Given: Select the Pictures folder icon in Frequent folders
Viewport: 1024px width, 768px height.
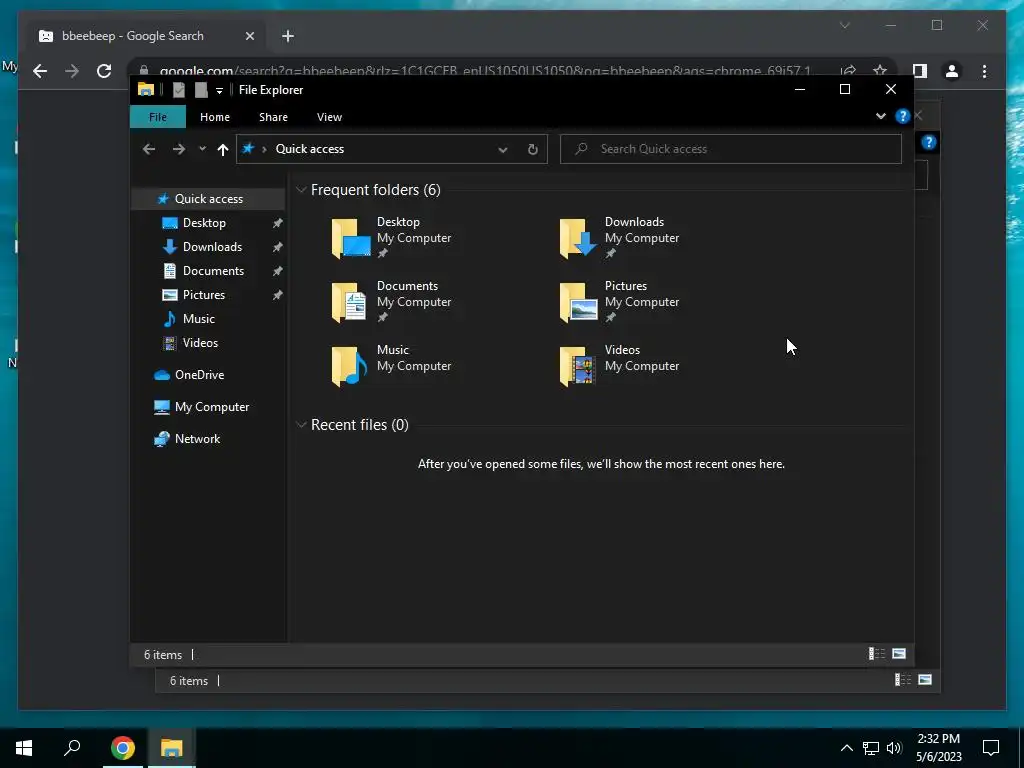Looking at the screenshot, I should 578,302.
